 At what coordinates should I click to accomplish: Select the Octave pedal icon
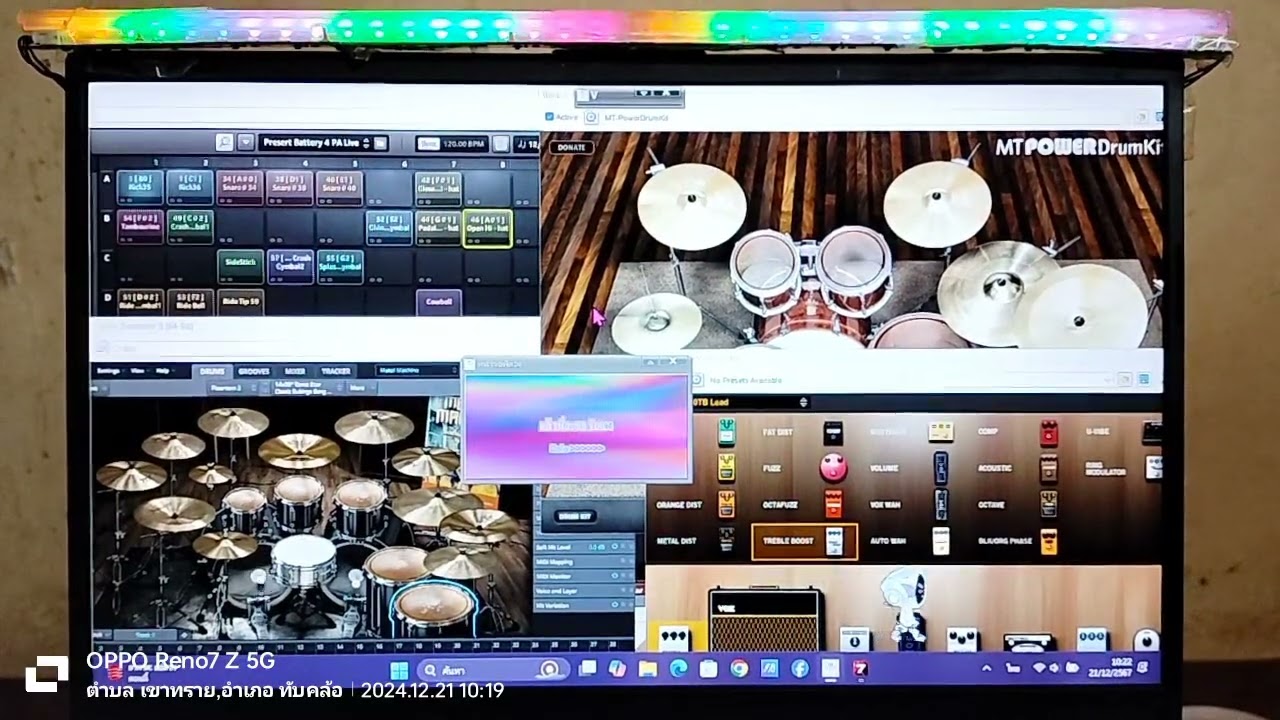point(1048,504)
